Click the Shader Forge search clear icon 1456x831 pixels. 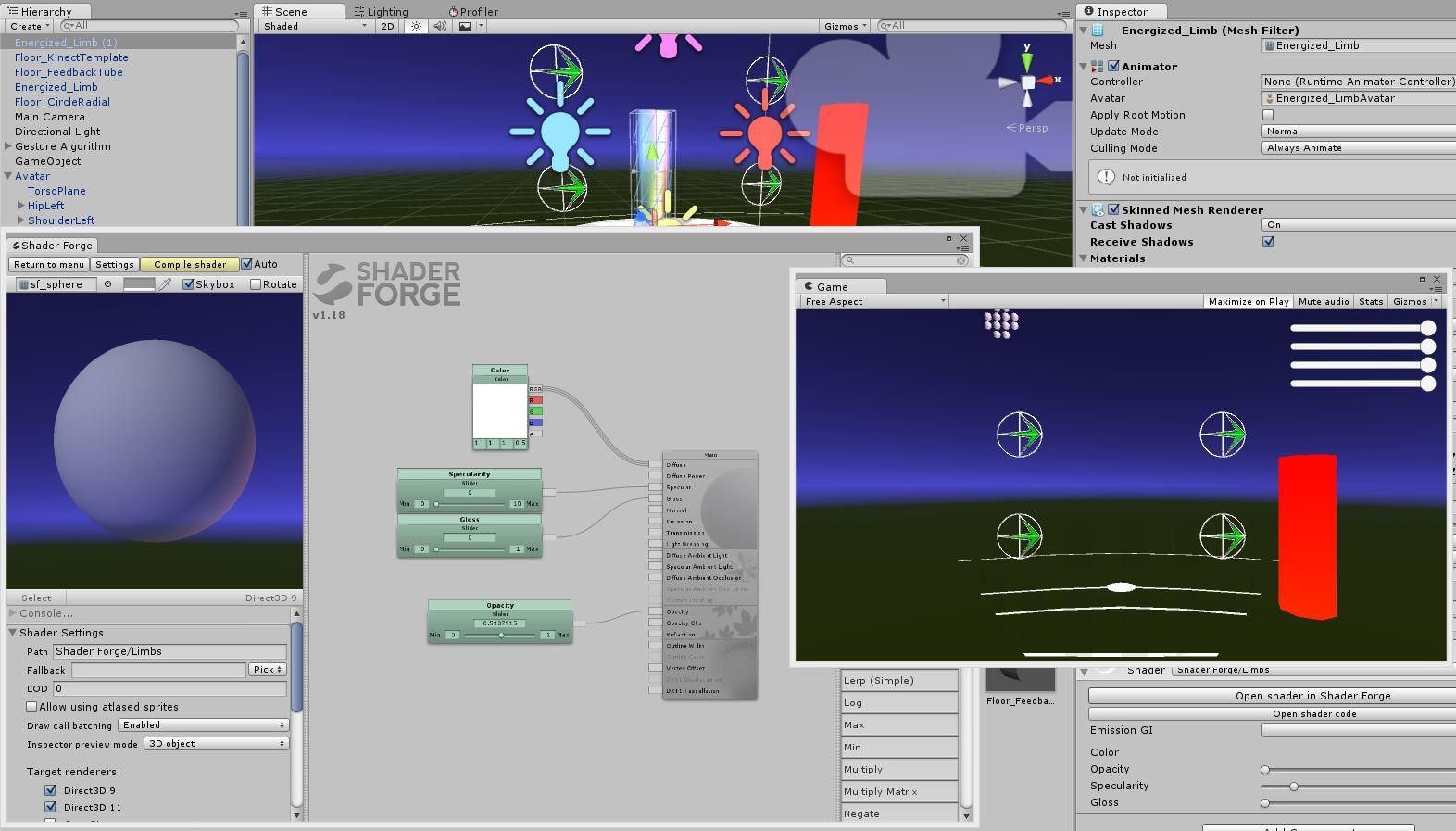pos(961,260)
